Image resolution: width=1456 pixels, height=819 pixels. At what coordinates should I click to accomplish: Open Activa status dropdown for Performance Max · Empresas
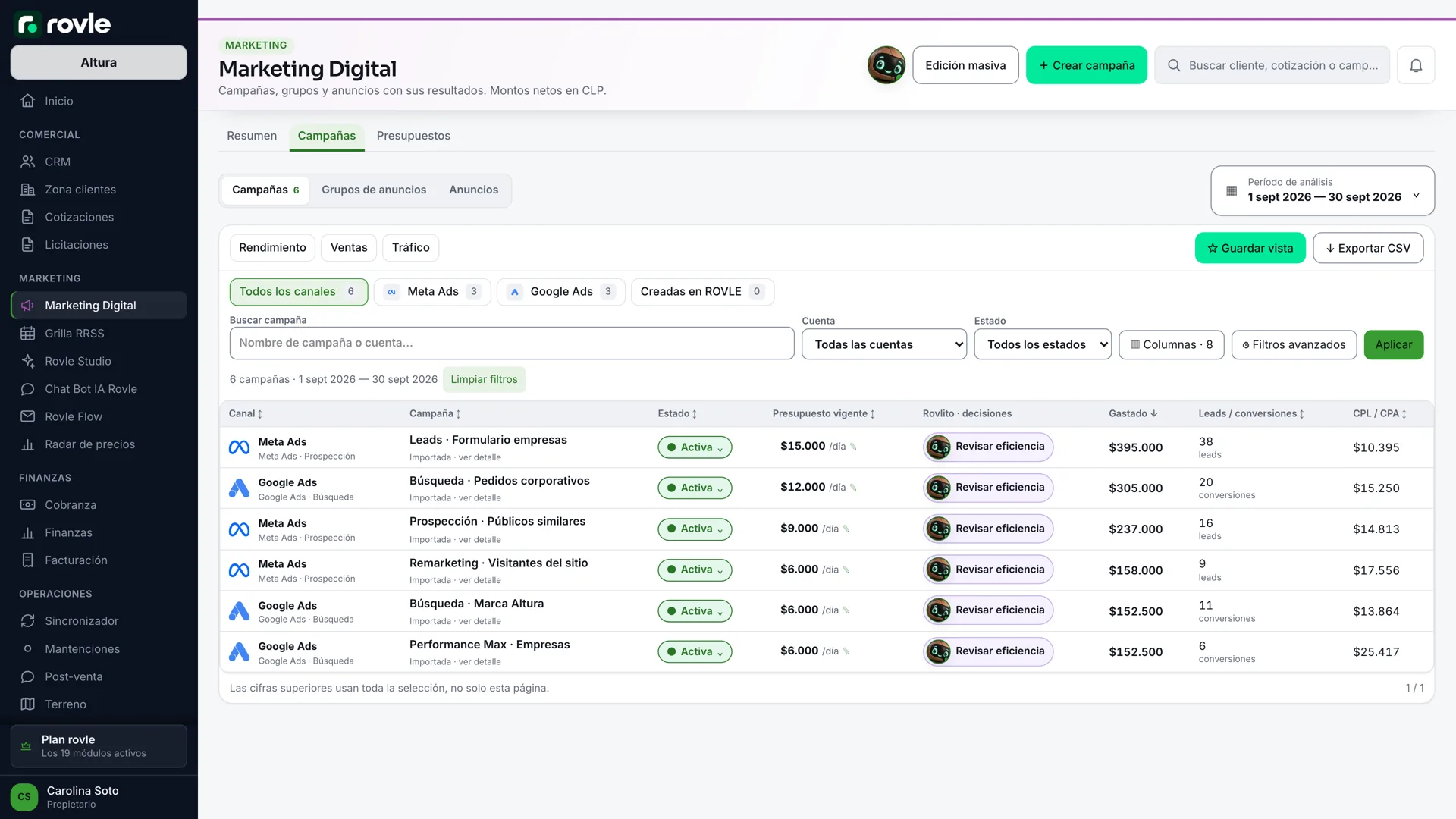(695, 652)
